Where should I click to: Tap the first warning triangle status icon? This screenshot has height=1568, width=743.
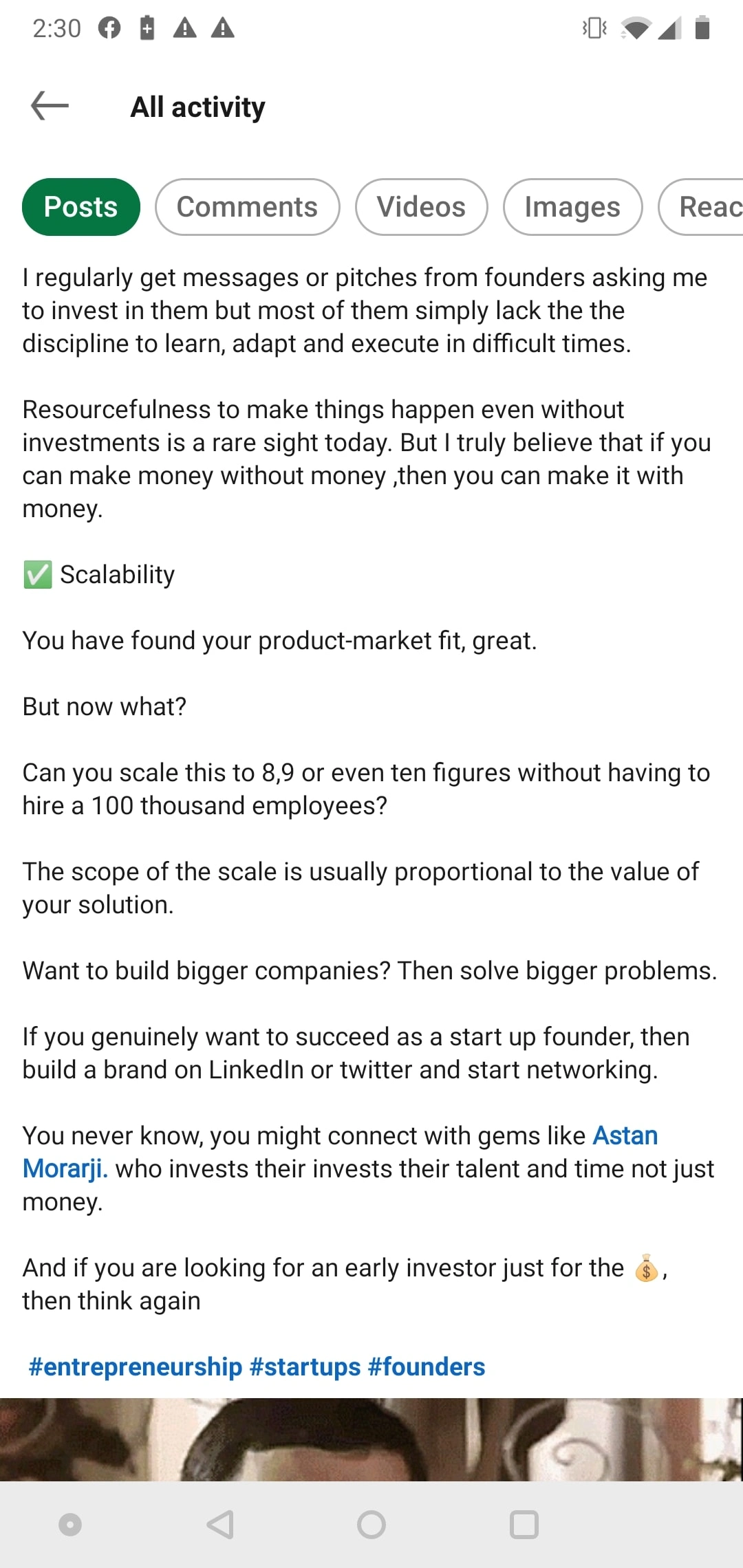185,28
